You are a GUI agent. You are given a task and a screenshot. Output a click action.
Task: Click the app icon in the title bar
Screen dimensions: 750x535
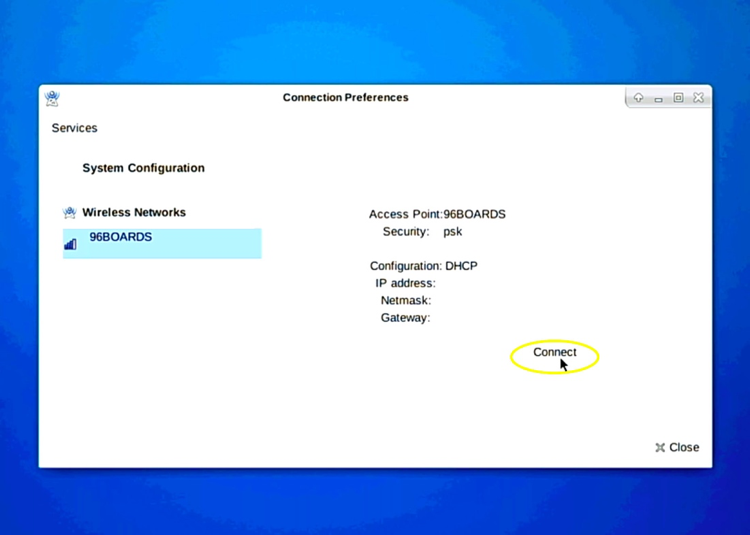53,98
